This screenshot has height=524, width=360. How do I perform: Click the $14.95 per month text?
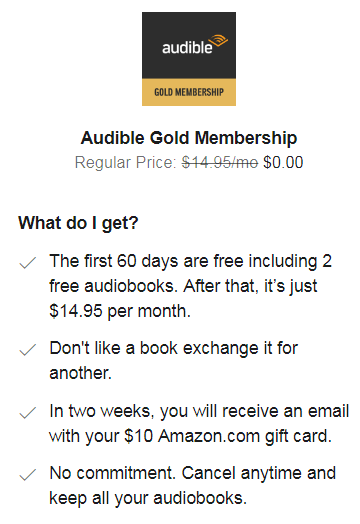point(120,311)
